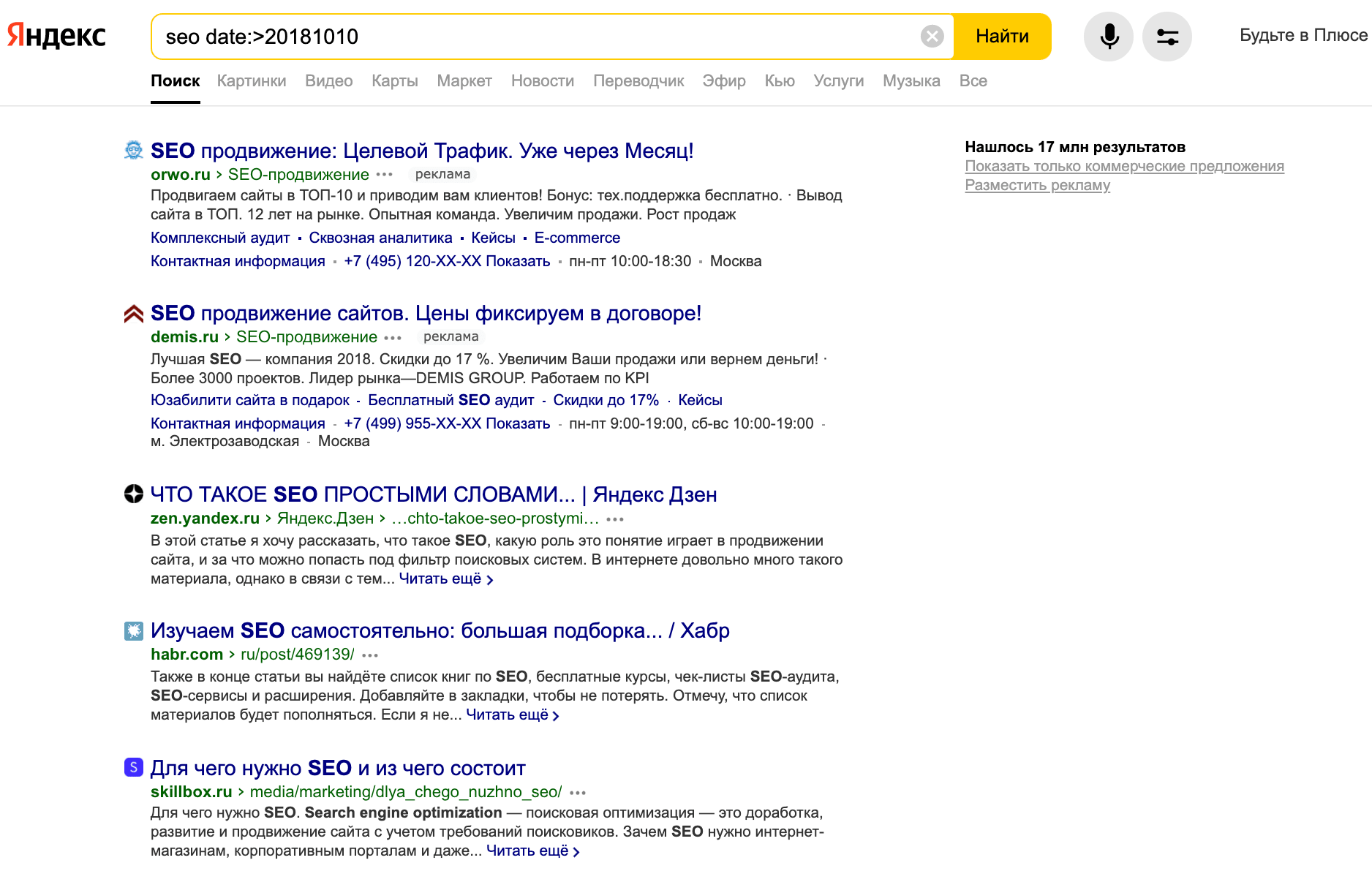Screen dimensions: 1372x882
Task: Open three-dot menu for habr.com result
Action: (x=370, y=655)
